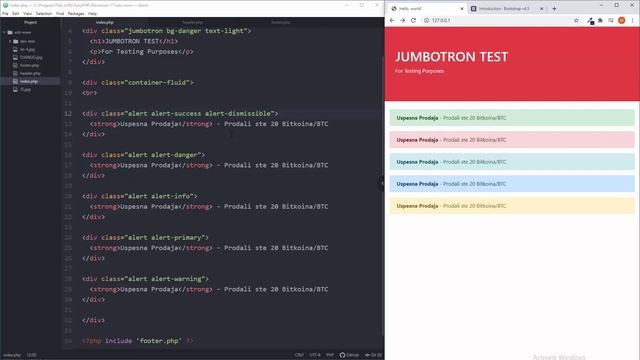
Task: Open the first .jpg file in the project tree
Action: [27, 49]
